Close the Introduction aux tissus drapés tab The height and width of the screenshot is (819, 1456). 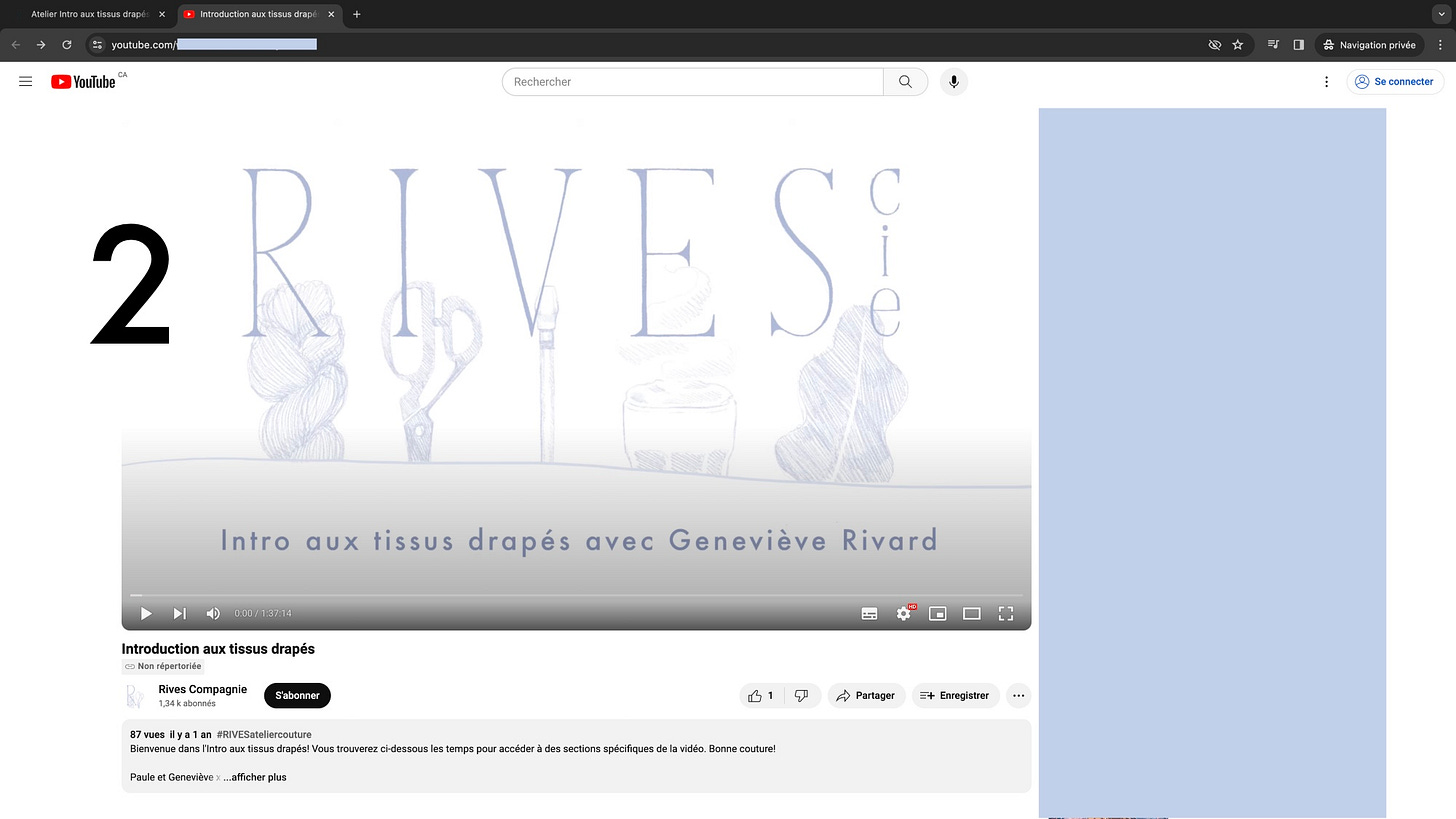pyautogui.click(x=331, y=14)
